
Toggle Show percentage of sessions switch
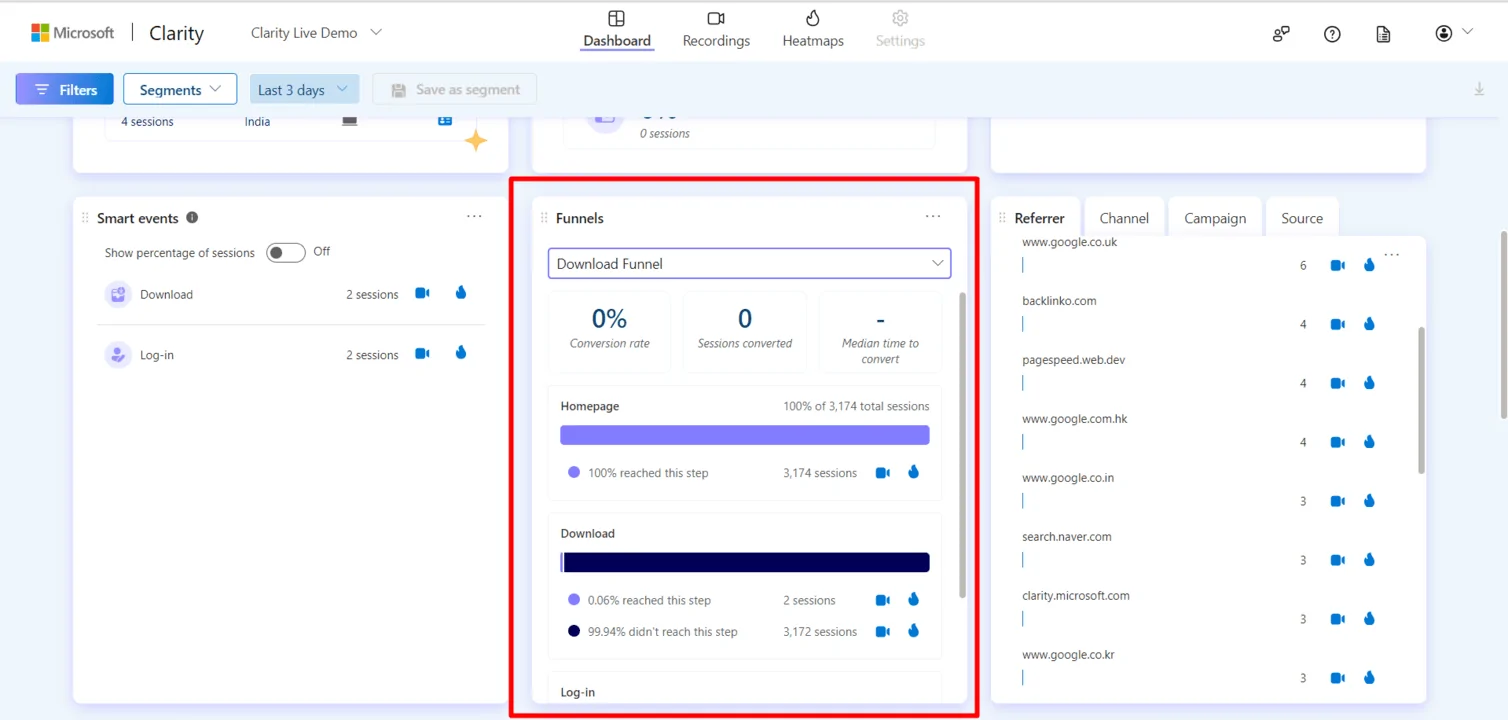(x=285, y=253)
